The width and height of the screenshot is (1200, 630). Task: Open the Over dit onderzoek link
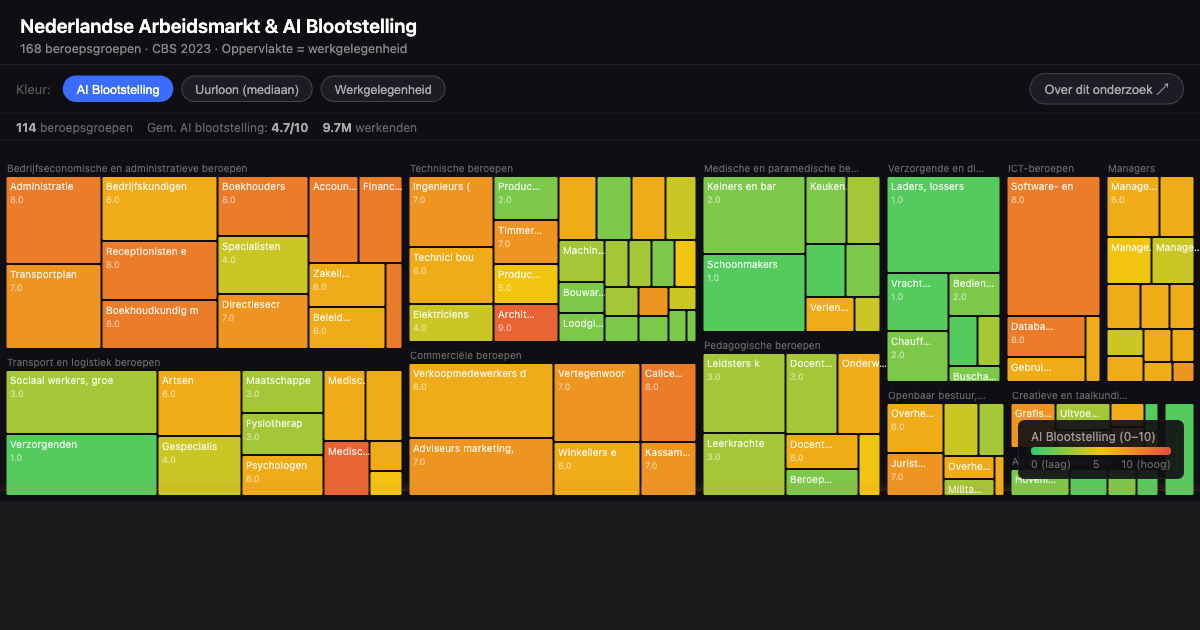point(1106,90)
